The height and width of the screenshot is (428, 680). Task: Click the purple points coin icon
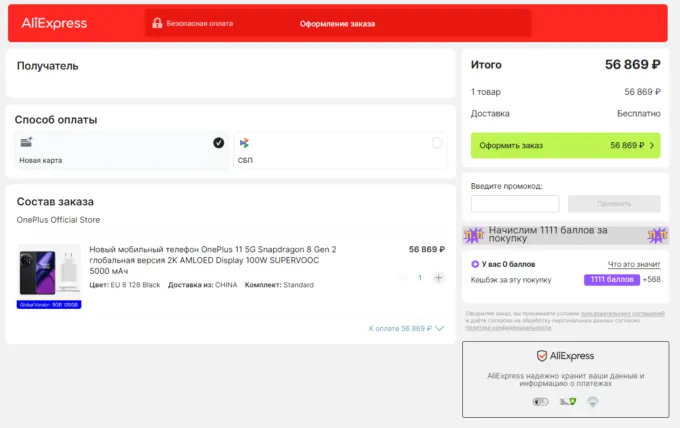(474, 264)
